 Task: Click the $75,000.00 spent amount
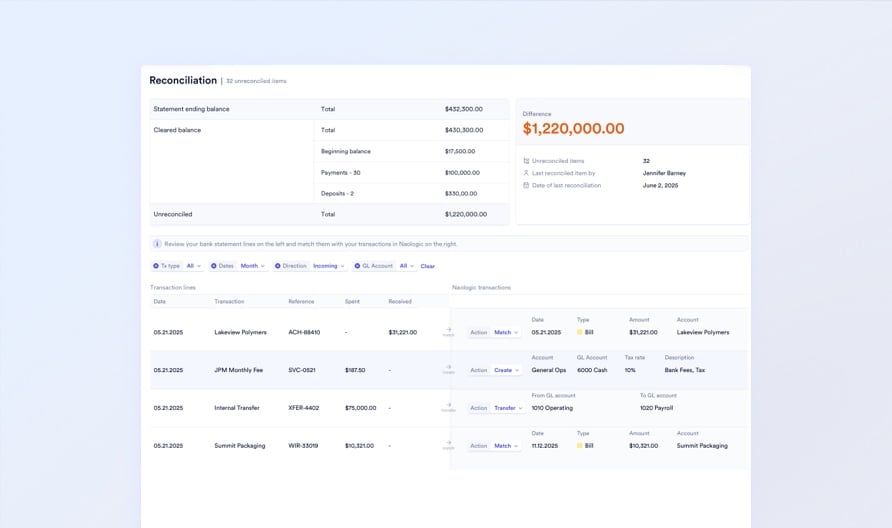tap(361, 408)
